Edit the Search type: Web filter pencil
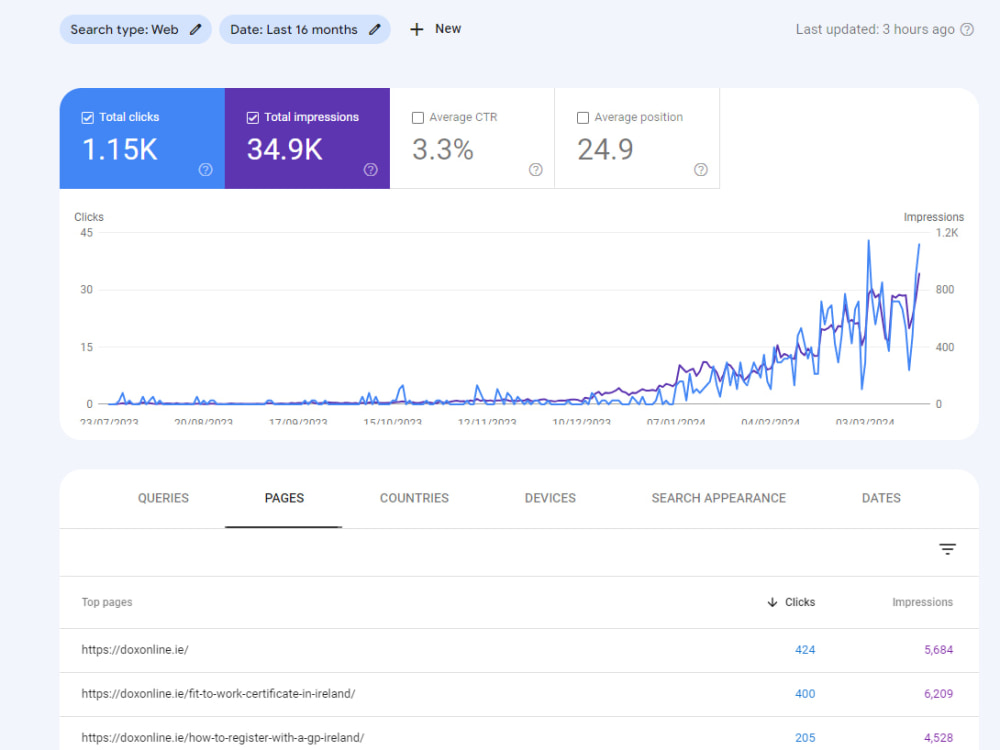 coord(196,29)
